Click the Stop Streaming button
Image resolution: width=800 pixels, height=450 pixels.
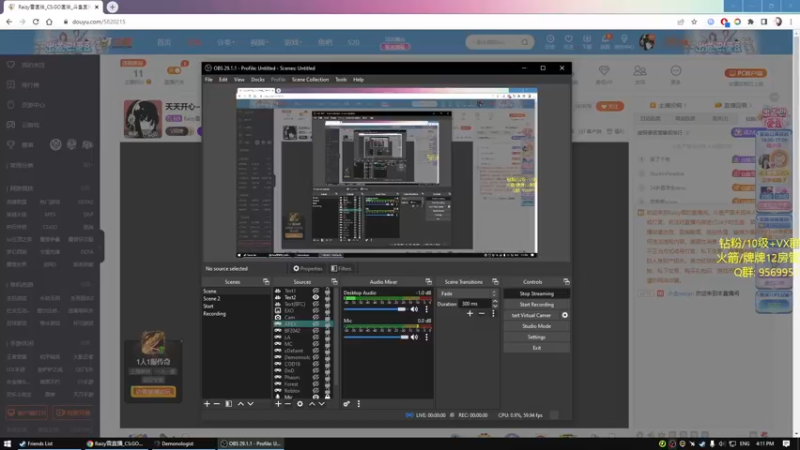[536, 294]
